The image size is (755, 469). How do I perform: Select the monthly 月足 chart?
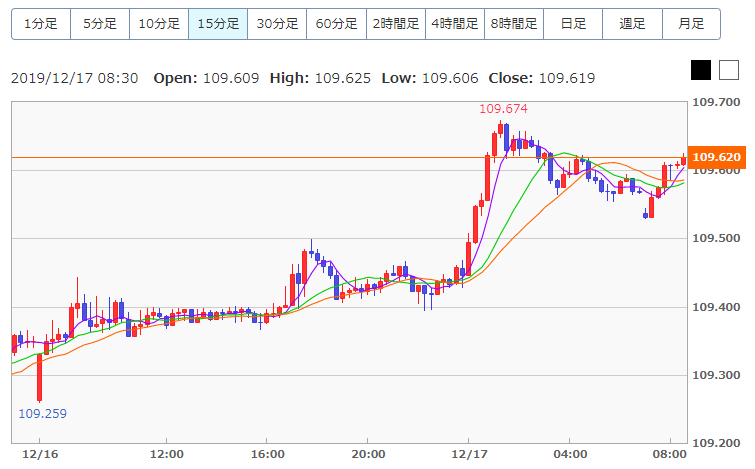691,24
